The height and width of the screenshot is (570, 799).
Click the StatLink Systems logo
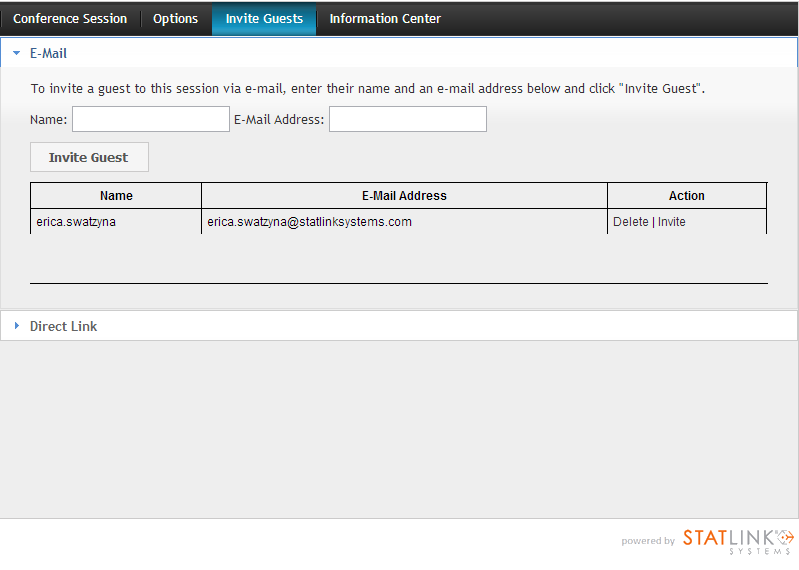coord(738,541)
